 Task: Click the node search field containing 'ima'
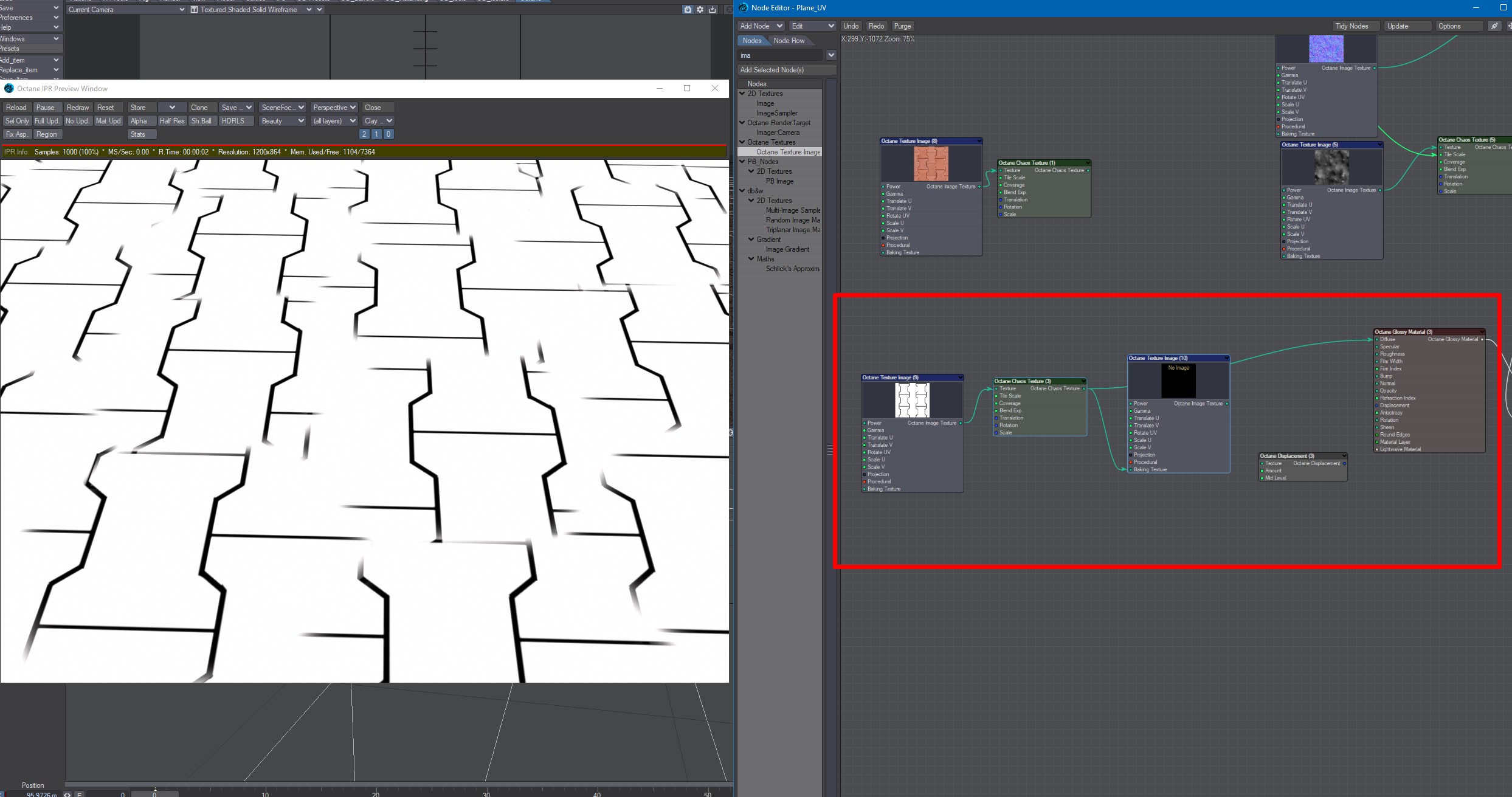point(780,55)
